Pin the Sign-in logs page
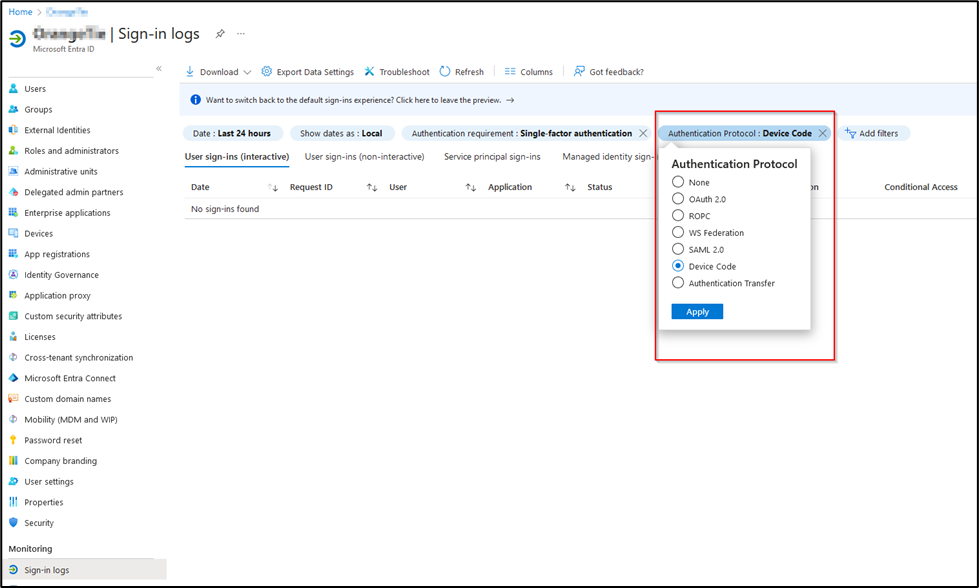This screenshot has width=979, height=588. [x=219, y=33]
